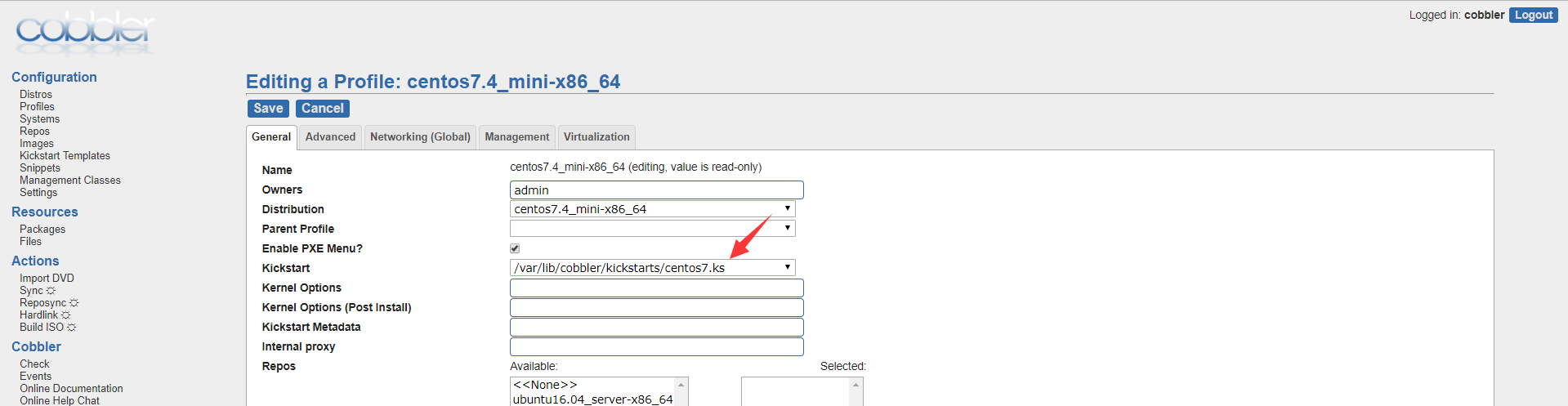The image size is (1568, 406).
Task: Start Build ISO from the sidebar
Action: point(47,328)
